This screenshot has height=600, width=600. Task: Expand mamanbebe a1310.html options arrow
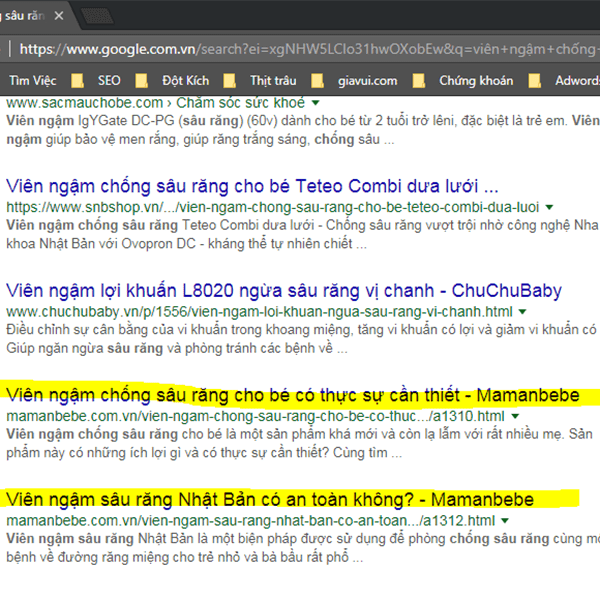click(x=515, y=416)
